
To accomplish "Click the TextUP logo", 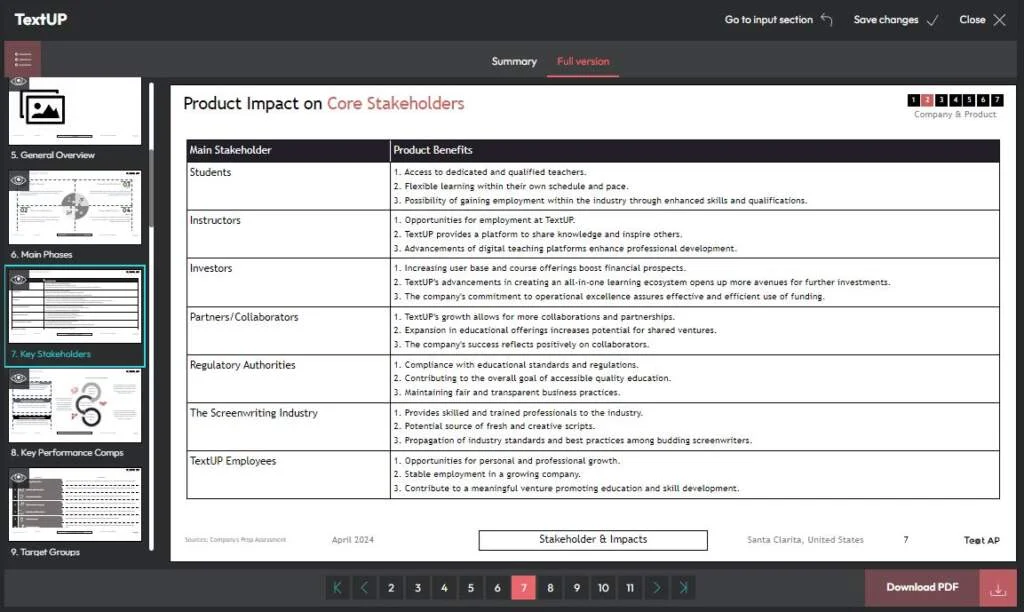I will pyautogui.click(x=40, y=20).
